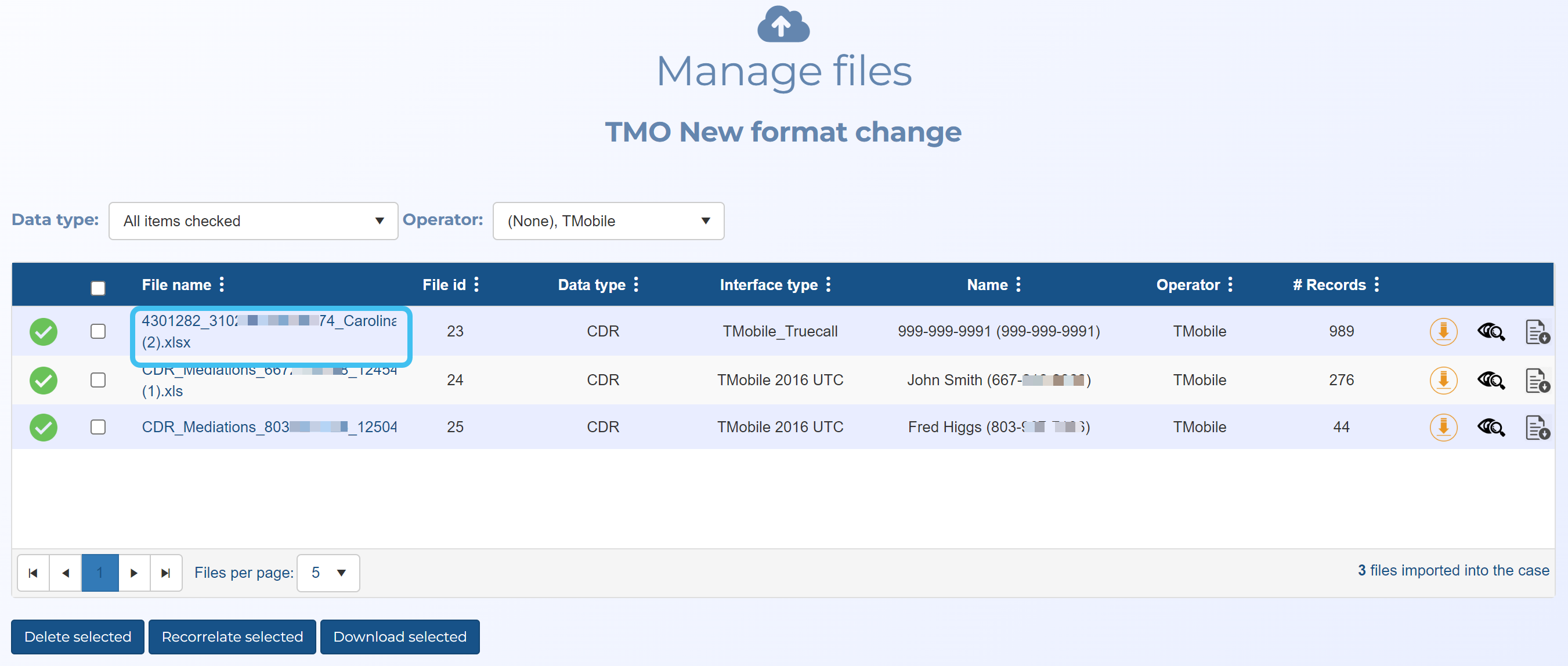Open document icon for file id 24
Image resolution: width=1568 pixels, height=666 pixels.
(1537, 381)
